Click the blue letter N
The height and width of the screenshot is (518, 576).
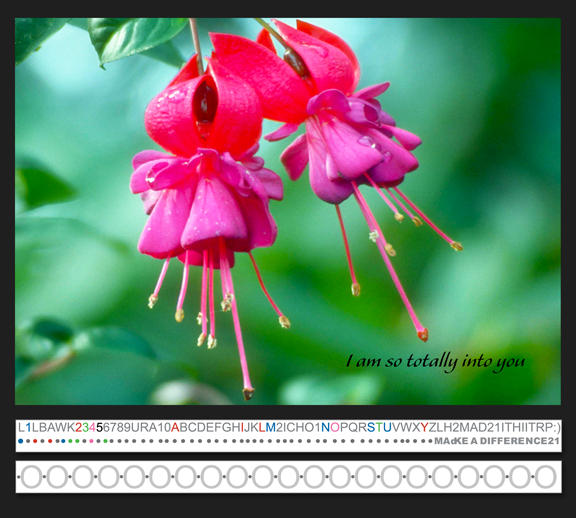point(325,427)
